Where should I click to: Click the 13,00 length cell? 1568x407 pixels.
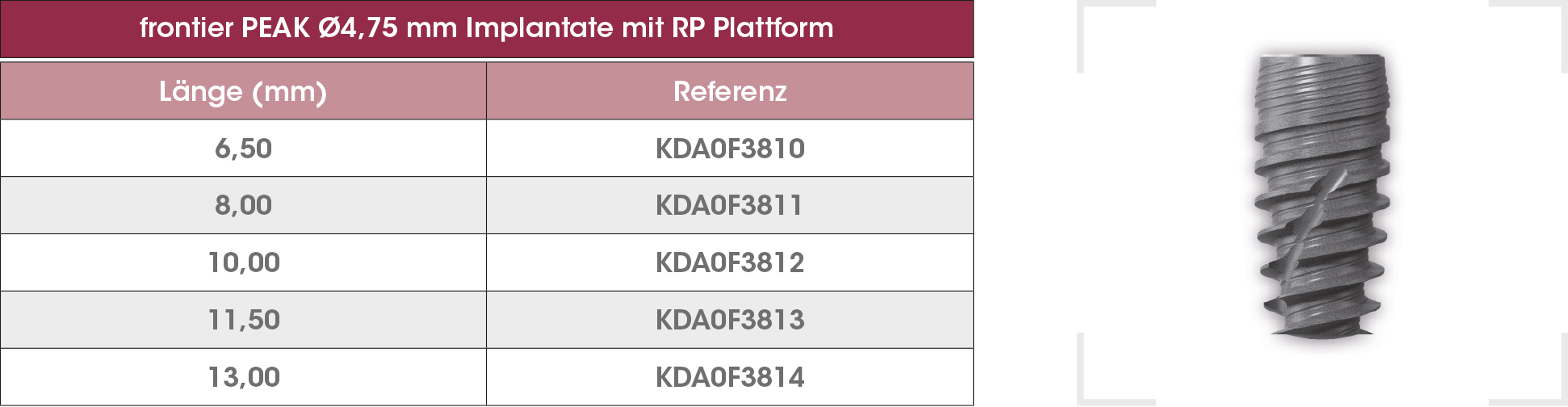243,377
